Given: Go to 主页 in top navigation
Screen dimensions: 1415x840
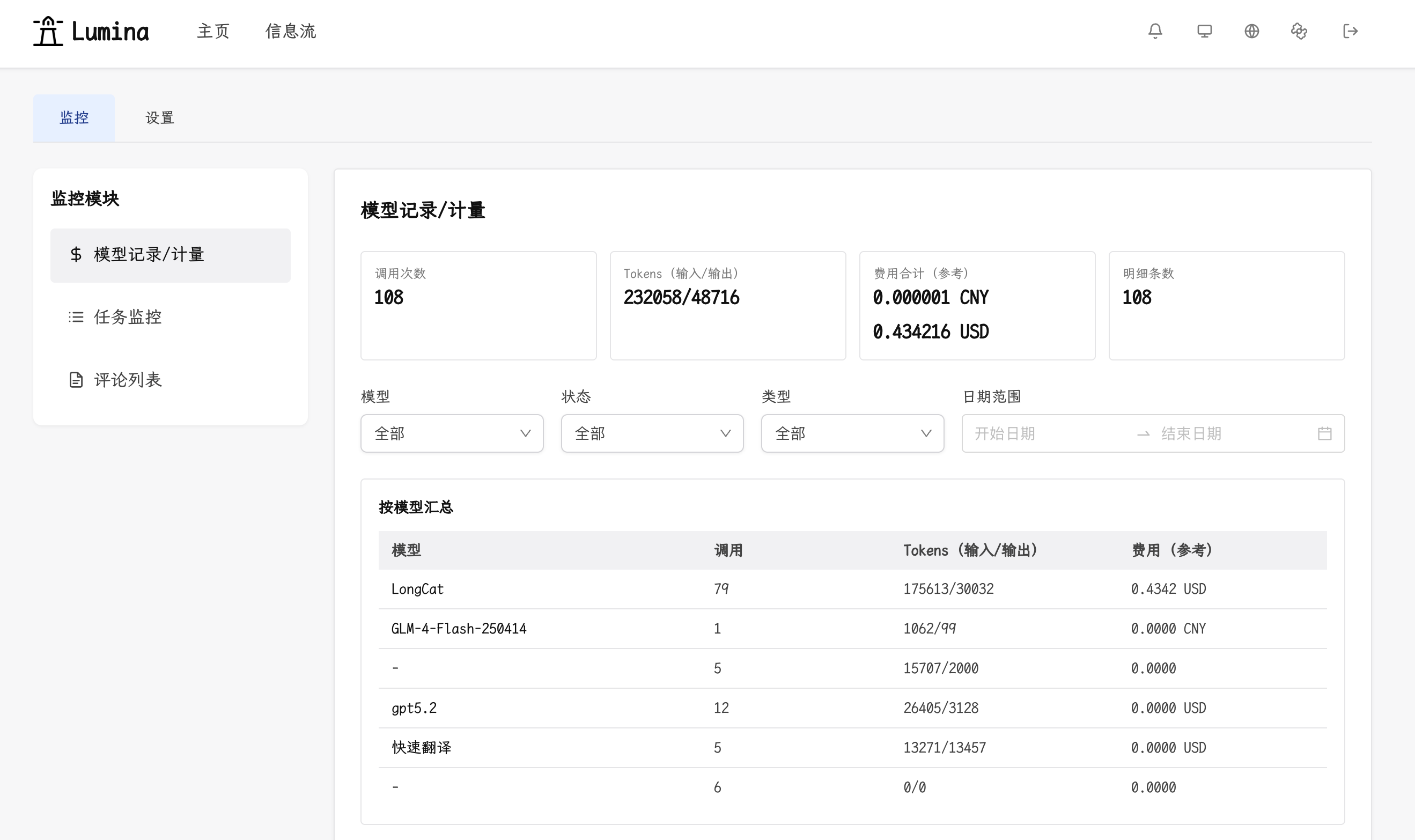Looking at the screenshot, I should [213, 31].
